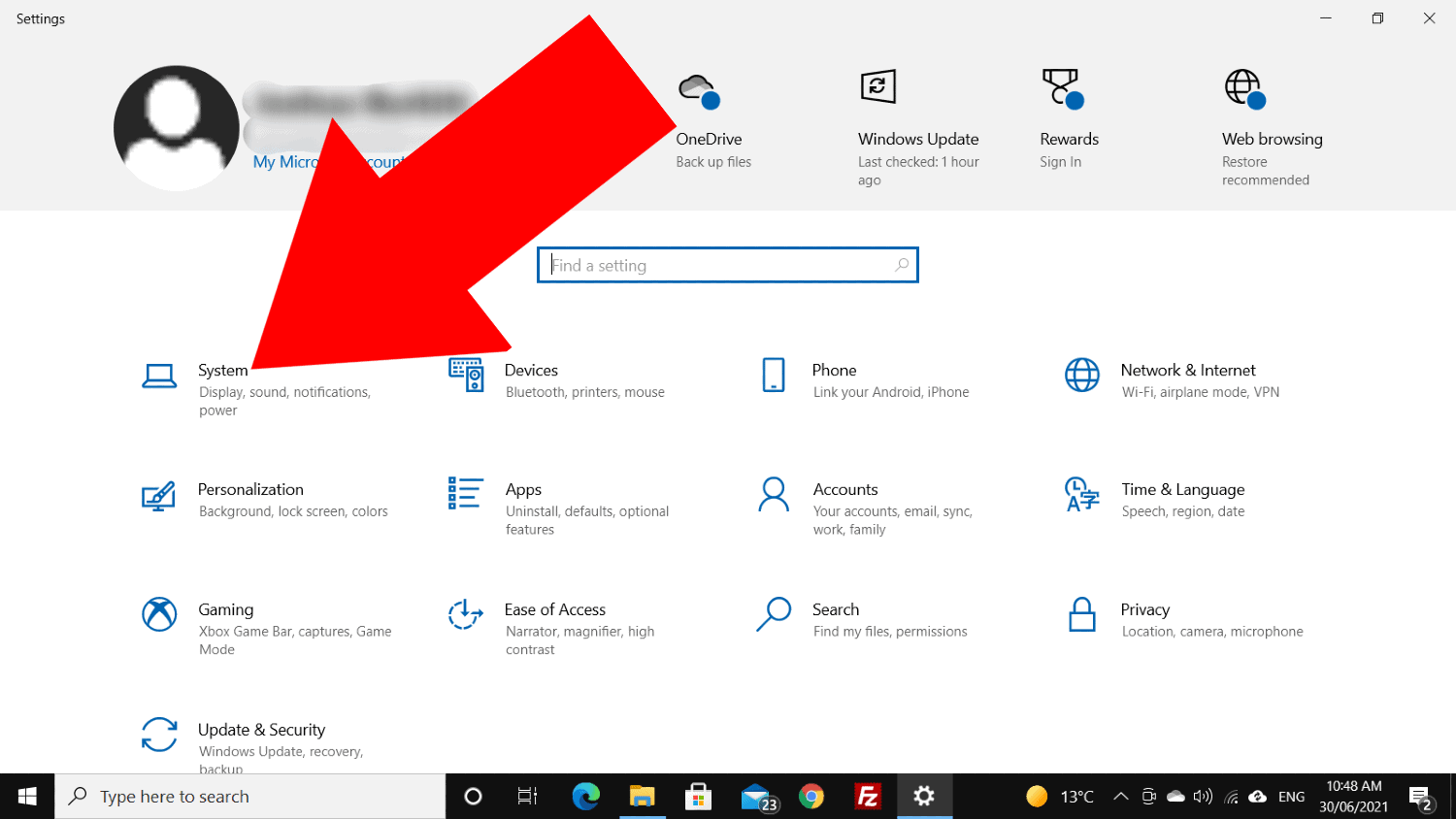Click the Web browsing globe icon
Screen dimensions: 1456x819
pyautogui.click(x=1245, y=88)
